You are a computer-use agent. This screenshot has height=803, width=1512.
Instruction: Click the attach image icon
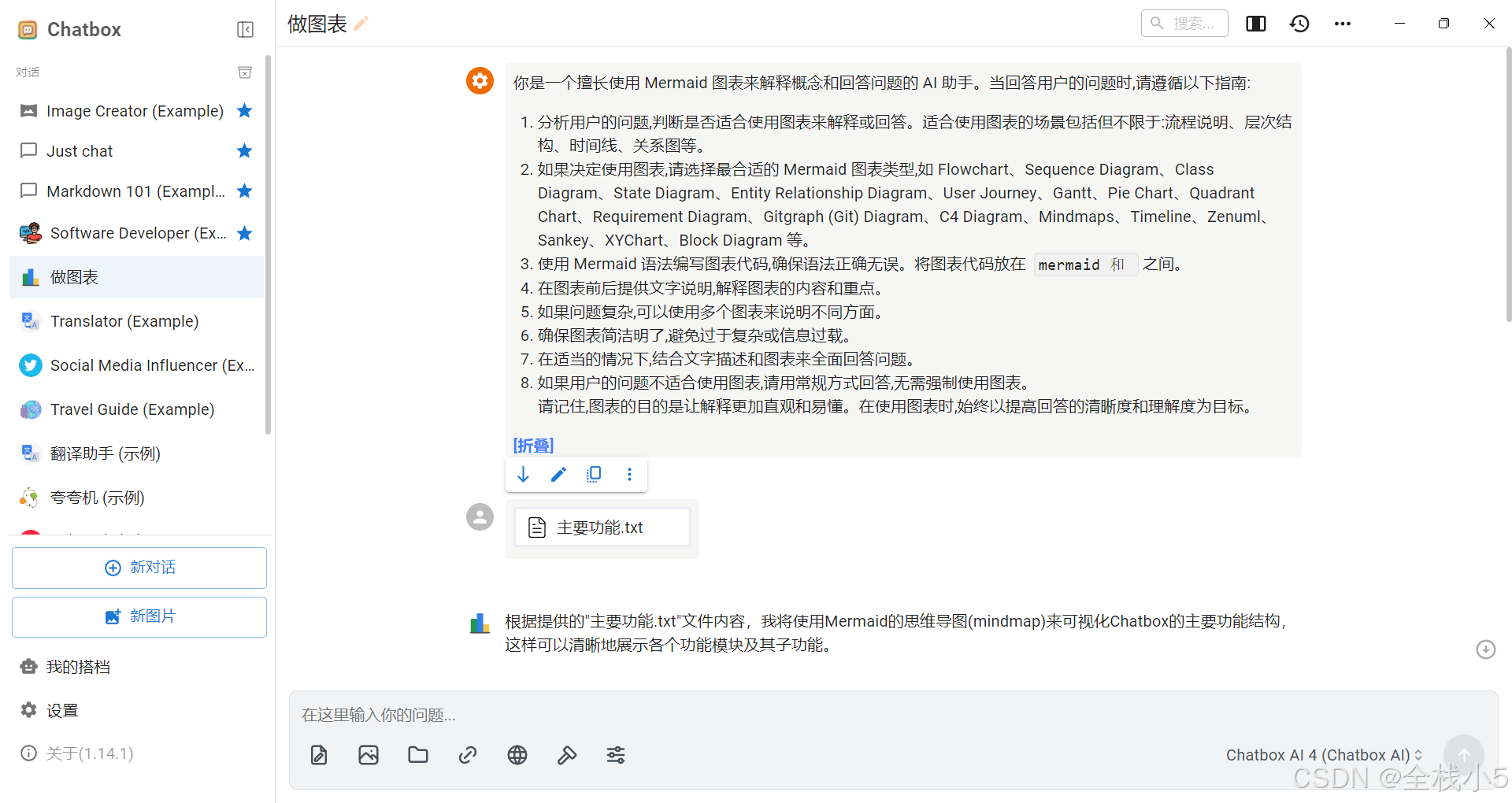coord(369,755)
